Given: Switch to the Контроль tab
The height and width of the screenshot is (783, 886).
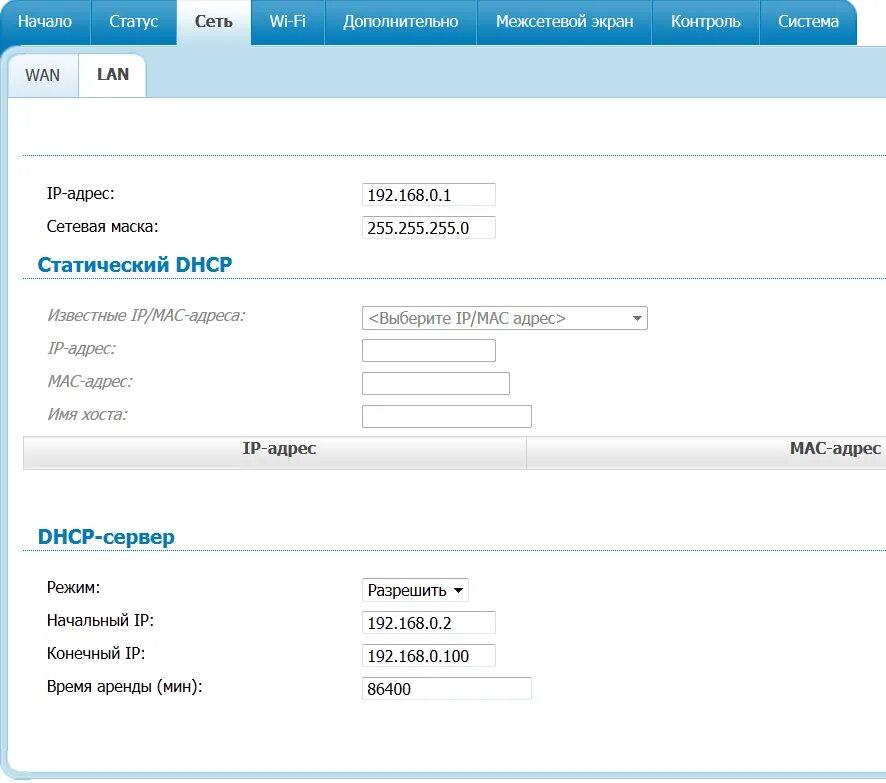Looking at the screenshot, I should 706,22.
